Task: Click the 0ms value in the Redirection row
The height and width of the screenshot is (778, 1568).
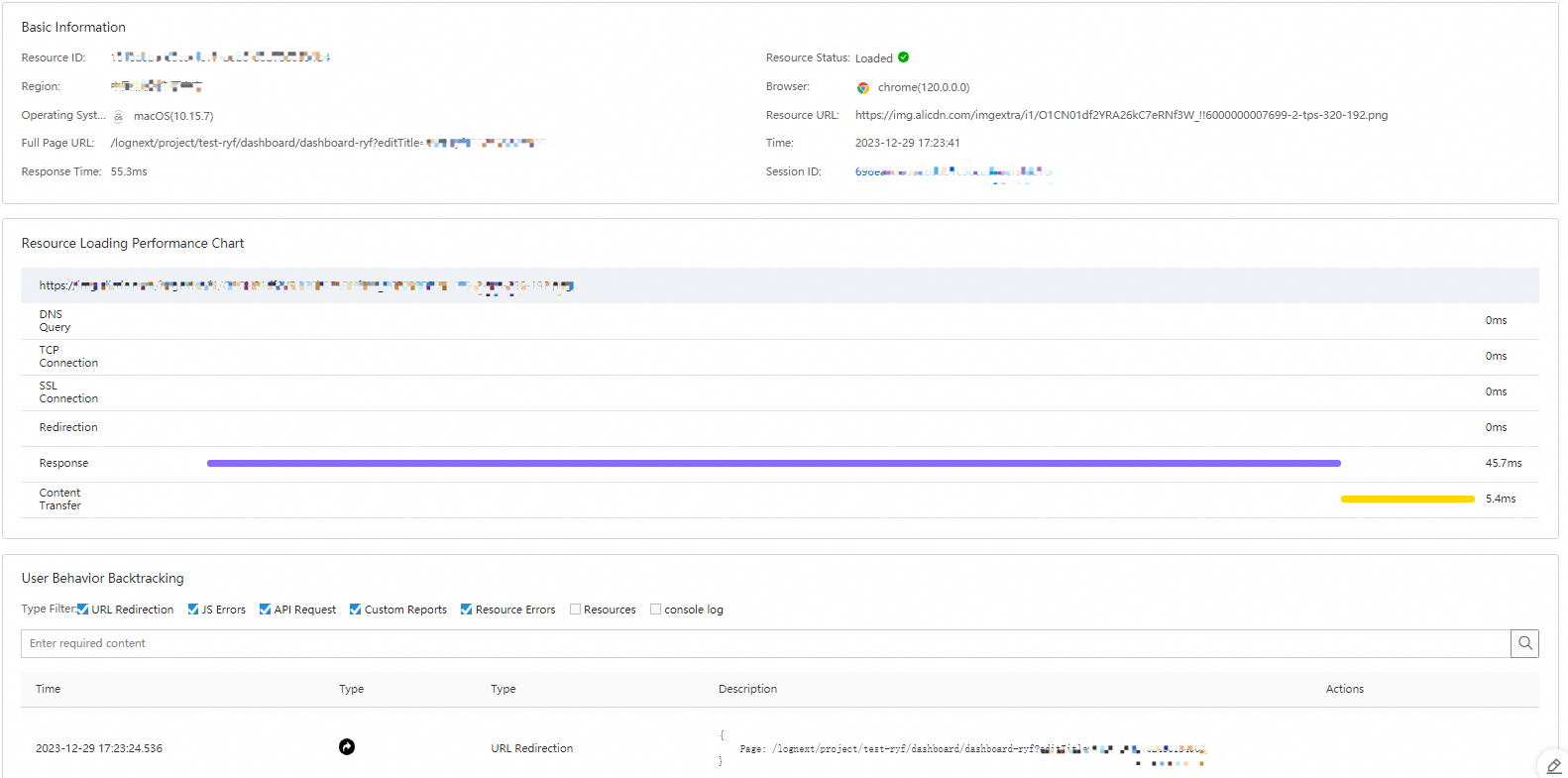Action: [1496, 427]
